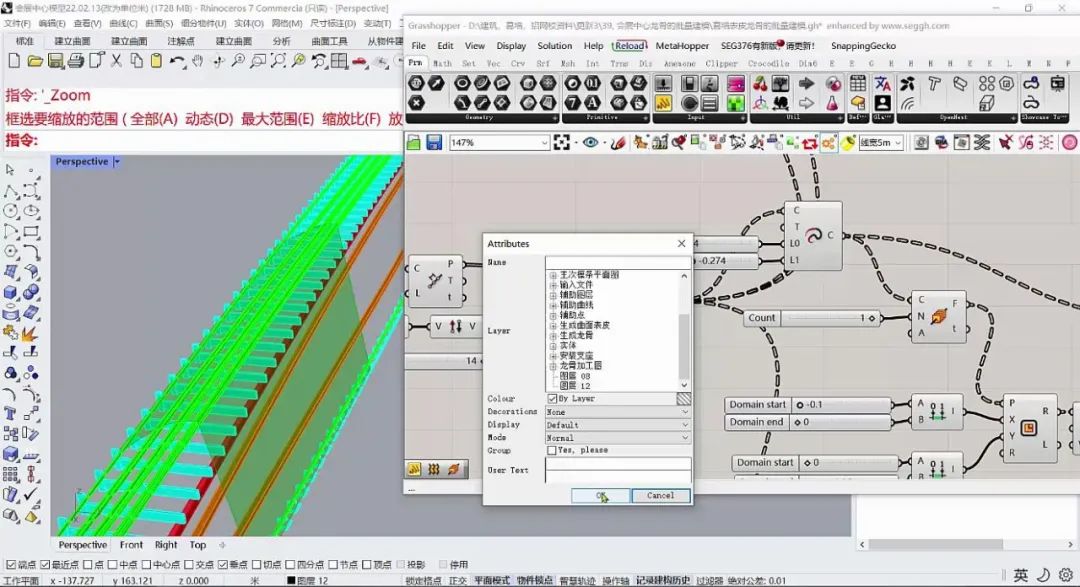Paste using the clipboard icon in Rhino
The image size is (1080, 587).
coord(156,61)
